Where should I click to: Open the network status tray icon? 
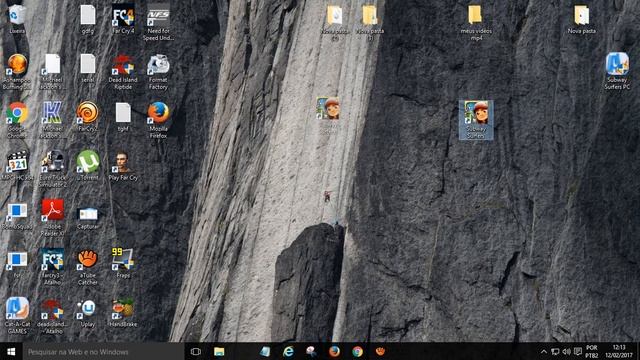click(555, 351)
